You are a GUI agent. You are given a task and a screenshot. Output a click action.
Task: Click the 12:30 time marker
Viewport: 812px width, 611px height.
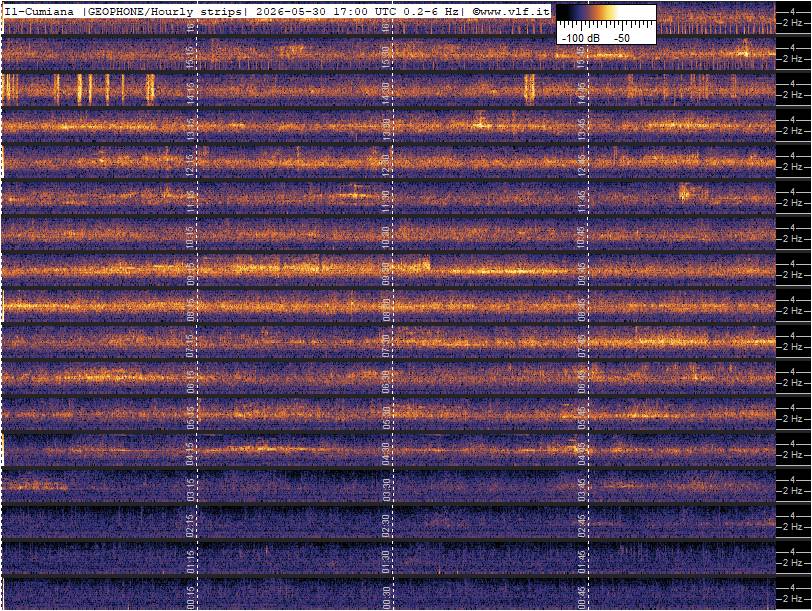click(386, 165)
